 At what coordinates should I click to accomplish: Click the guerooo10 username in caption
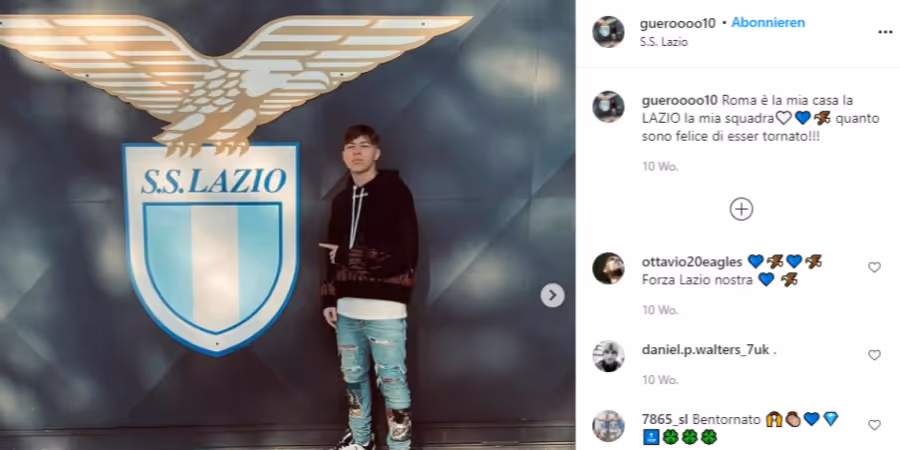(680, 100)
